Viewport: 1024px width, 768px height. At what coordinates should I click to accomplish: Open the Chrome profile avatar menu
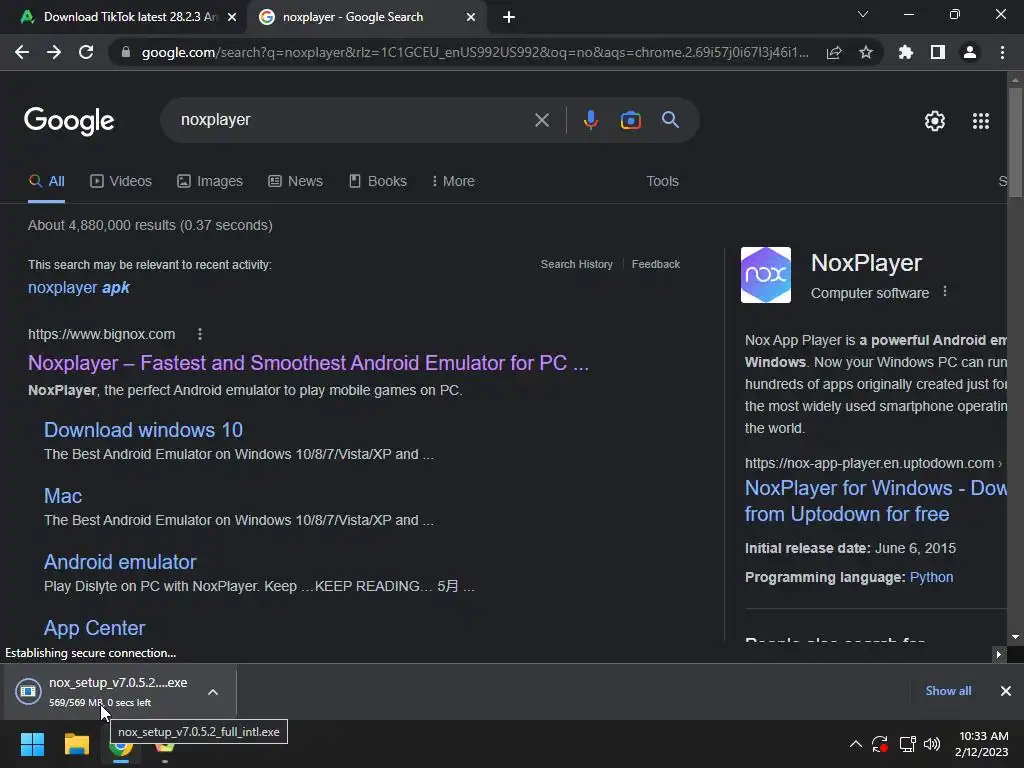coord(970,52)
